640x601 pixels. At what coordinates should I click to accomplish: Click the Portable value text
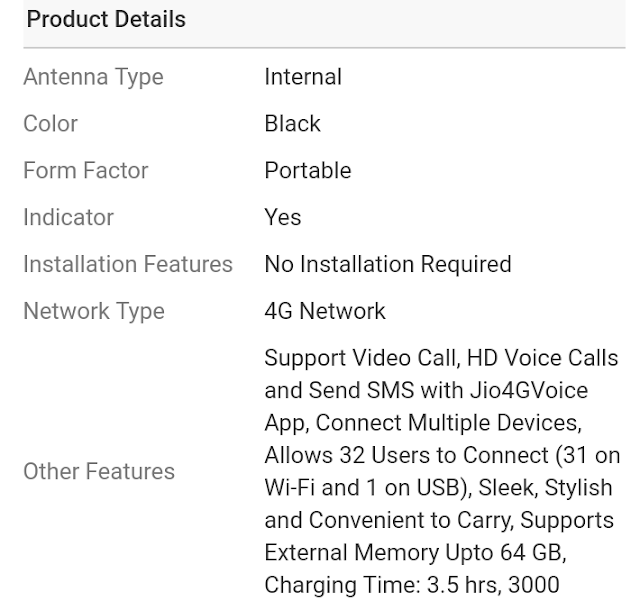coord(308,170)
